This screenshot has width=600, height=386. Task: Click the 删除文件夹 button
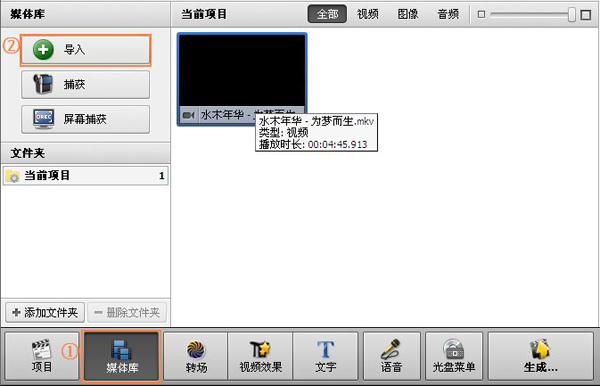click(x=127, y=313)
